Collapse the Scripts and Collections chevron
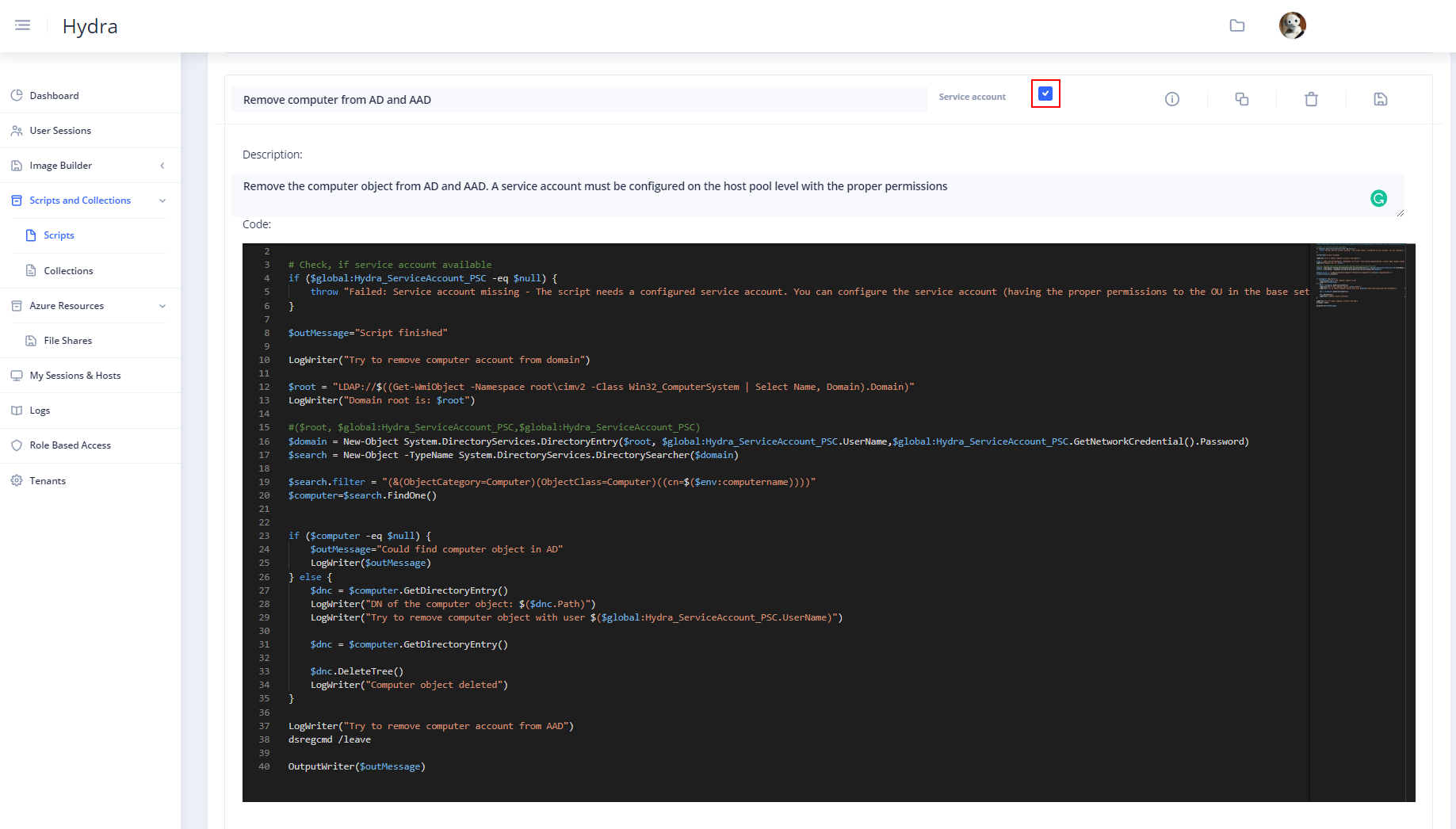Image resolution: width=1456 pixels, height=829 pixels. [x=162, y=201]
